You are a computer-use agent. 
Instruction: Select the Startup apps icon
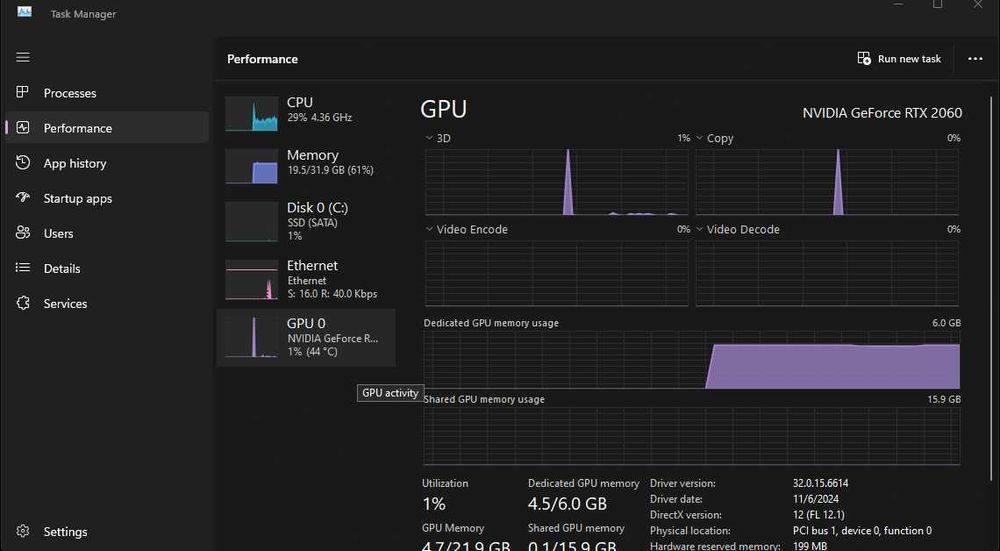23,198
